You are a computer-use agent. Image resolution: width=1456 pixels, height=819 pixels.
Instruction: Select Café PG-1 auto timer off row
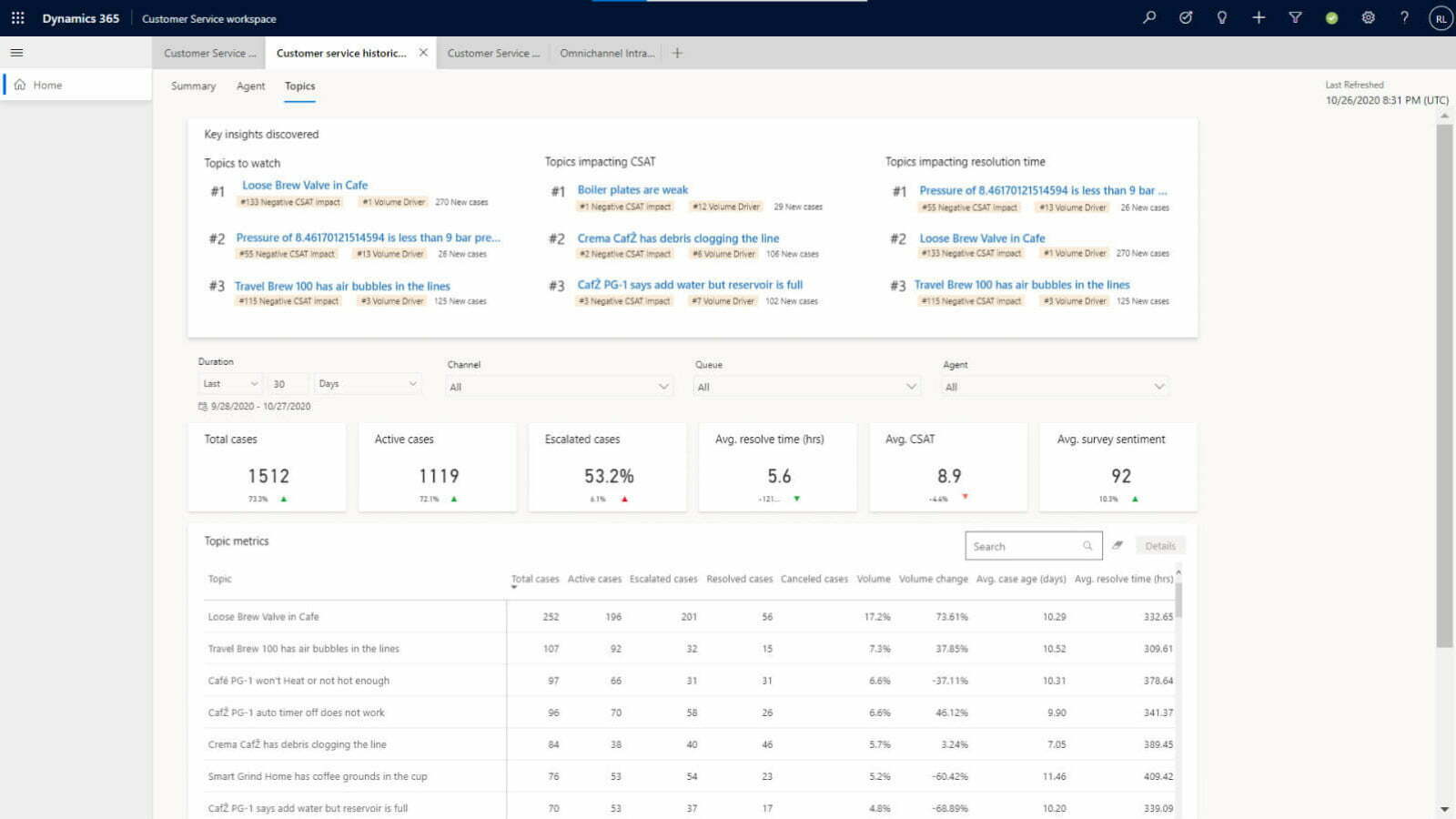689,713
